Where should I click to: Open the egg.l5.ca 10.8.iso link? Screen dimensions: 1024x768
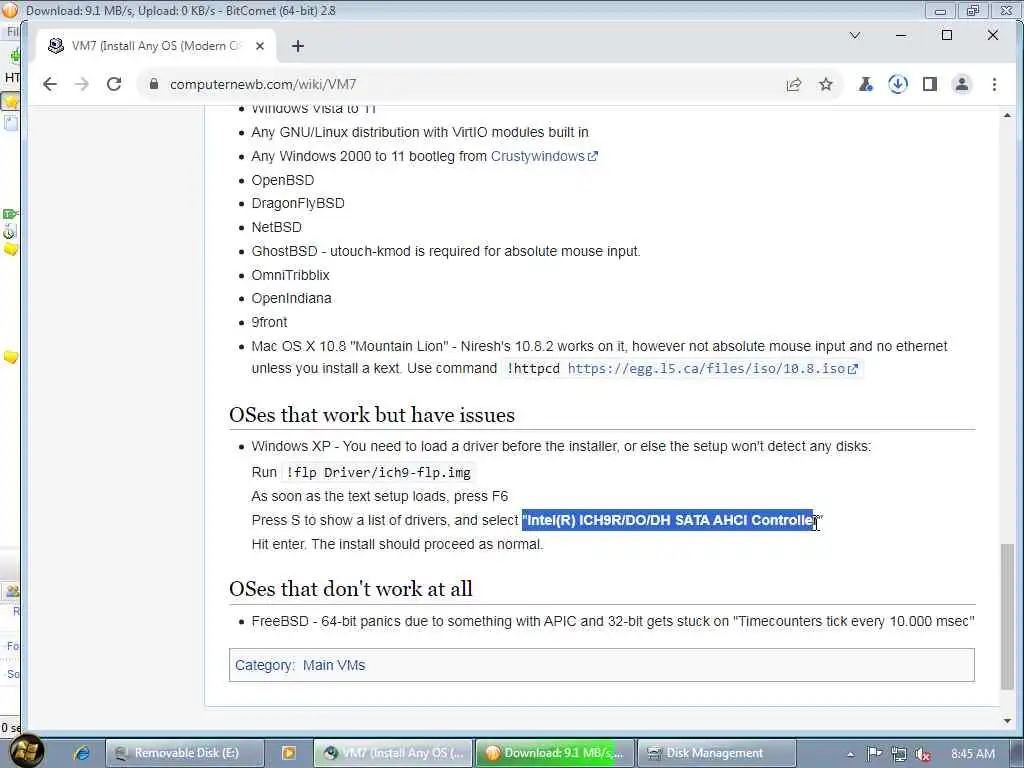(712, 368)
